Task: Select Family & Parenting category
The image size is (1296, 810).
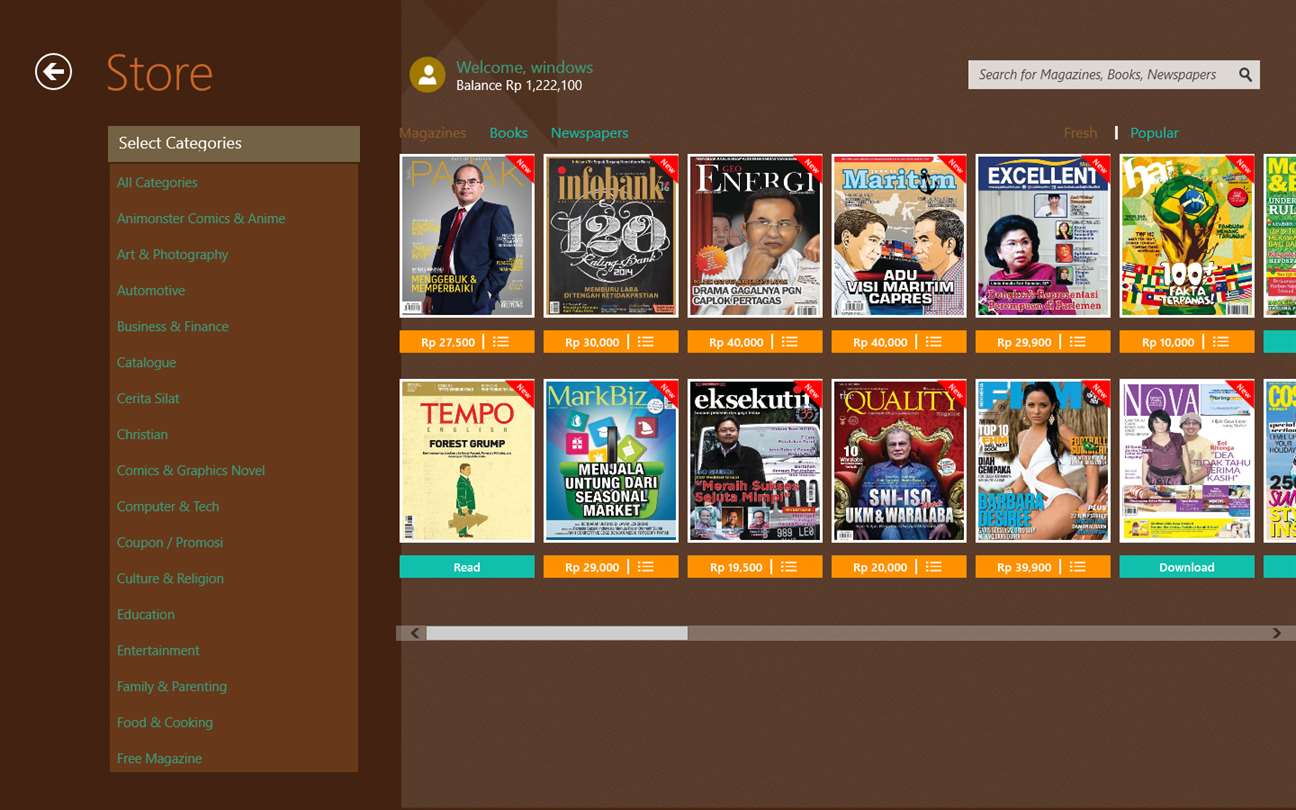Action: tap(172, 687)
